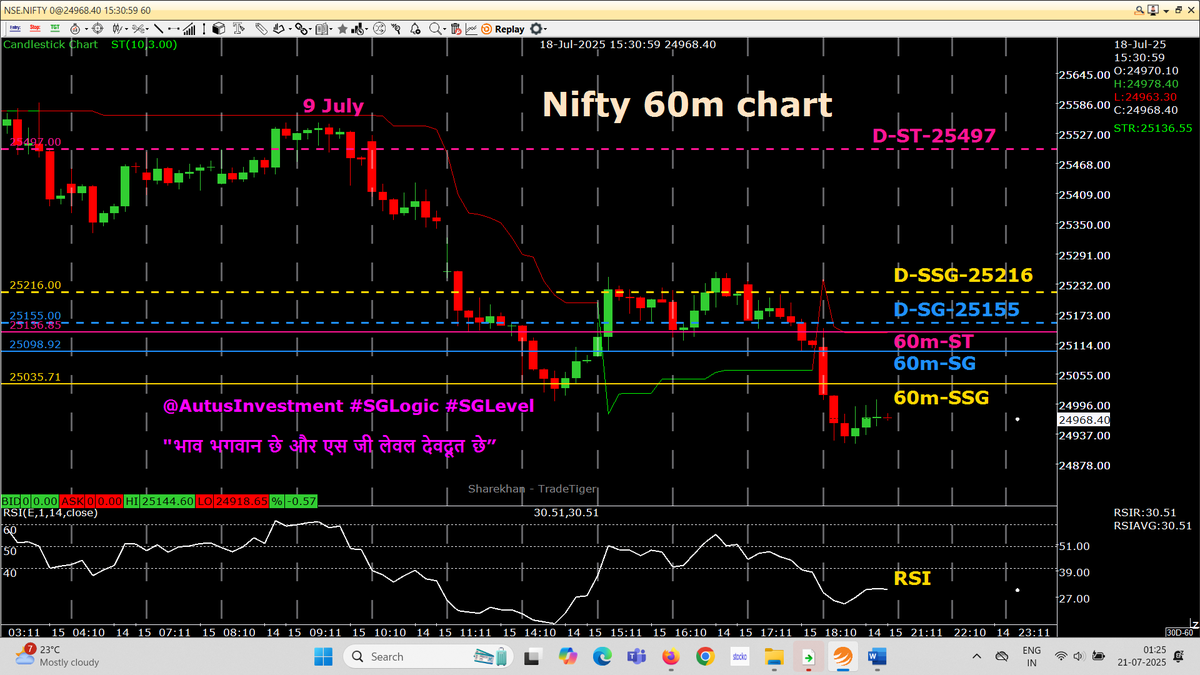The height and width of the screenshot is (675, 1200).
Task: Select the trend line drawing tool
Action: click(158, 29)
